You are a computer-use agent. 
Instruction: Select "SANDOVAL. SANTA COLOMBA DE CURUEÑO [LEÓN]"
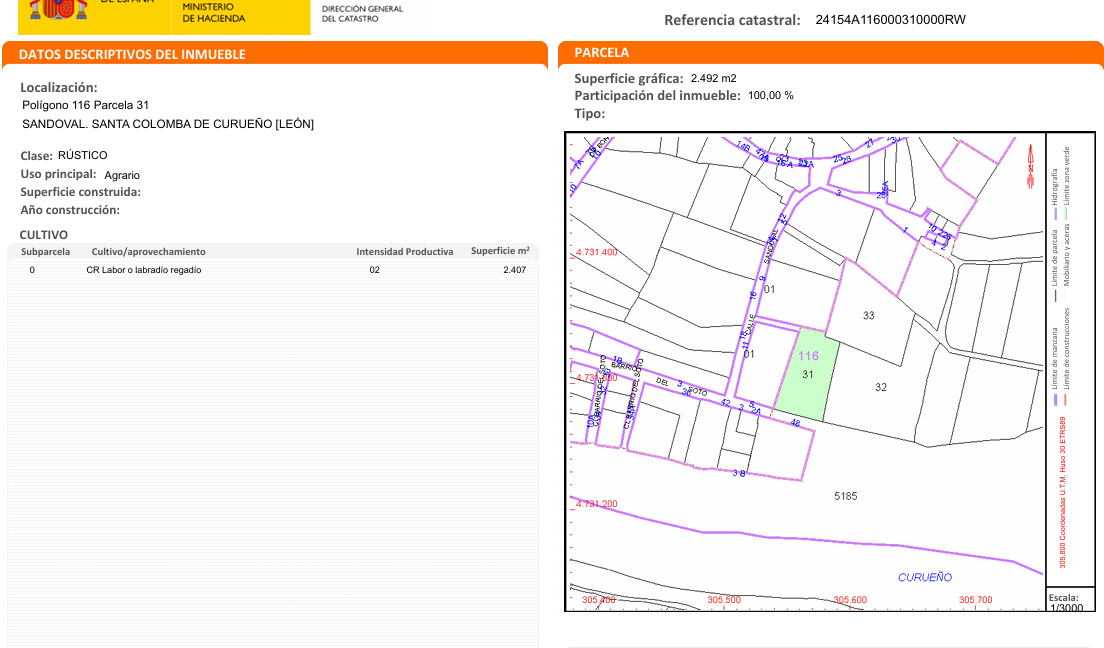[x=168, y=124]
